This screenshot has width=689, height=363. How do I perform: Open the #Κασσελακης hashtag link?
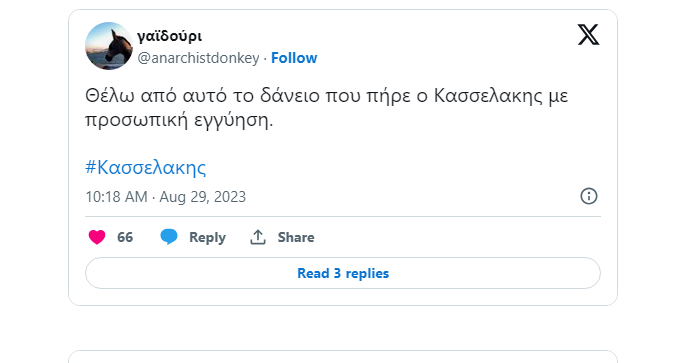145,167
